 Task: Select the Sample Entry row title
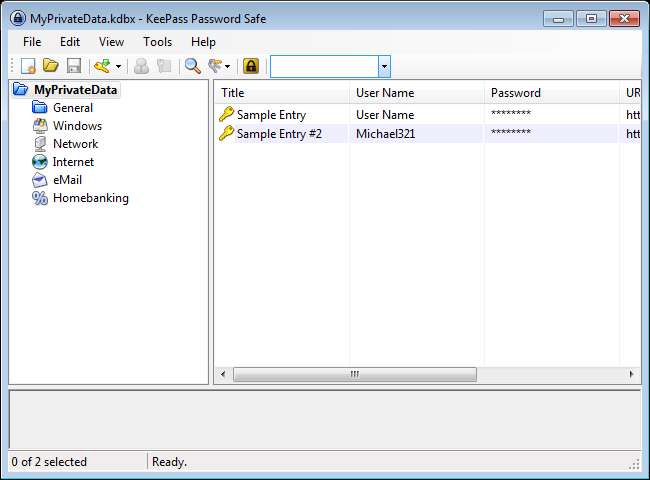pyautogui.click(x=272, y=115)
